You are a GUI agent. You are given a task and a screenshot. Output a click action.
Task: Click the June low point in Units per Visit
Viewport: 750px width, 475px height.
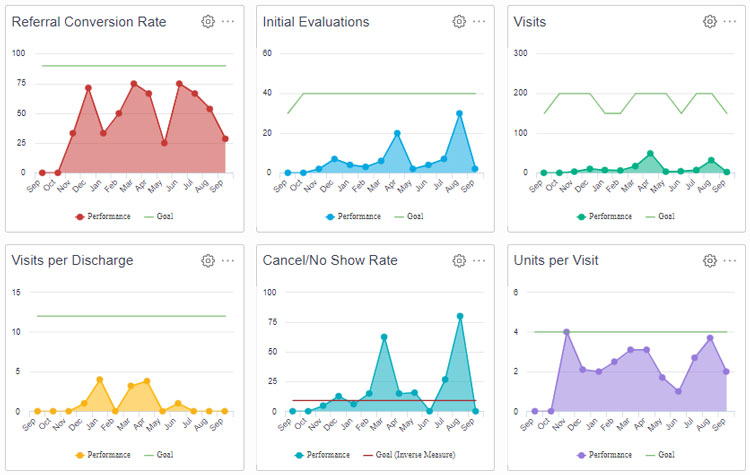(x=678, y=391)
